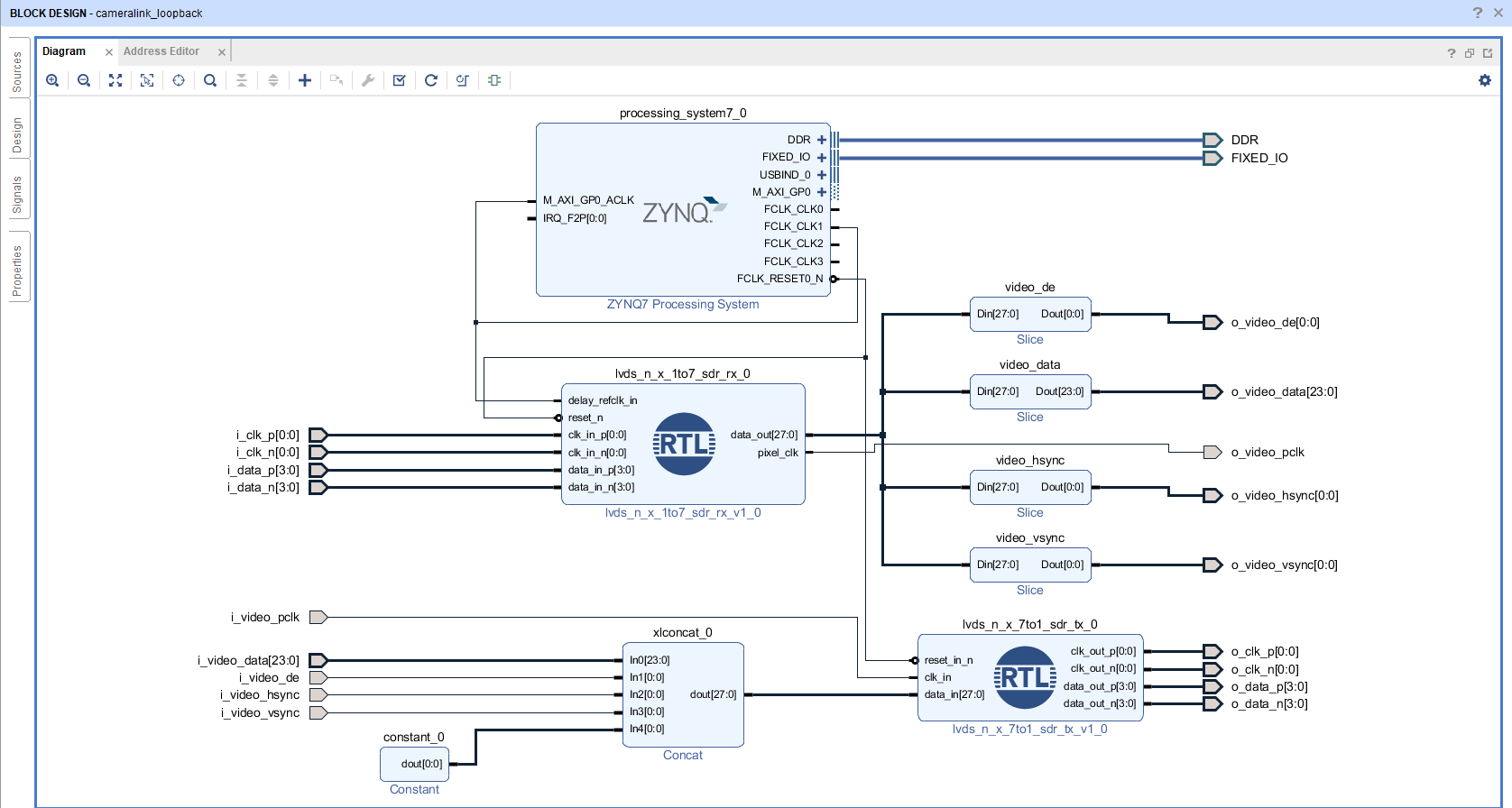1512x808 pixels.
Task: Click the Optimize Routing icon
Action: (463, 80)
